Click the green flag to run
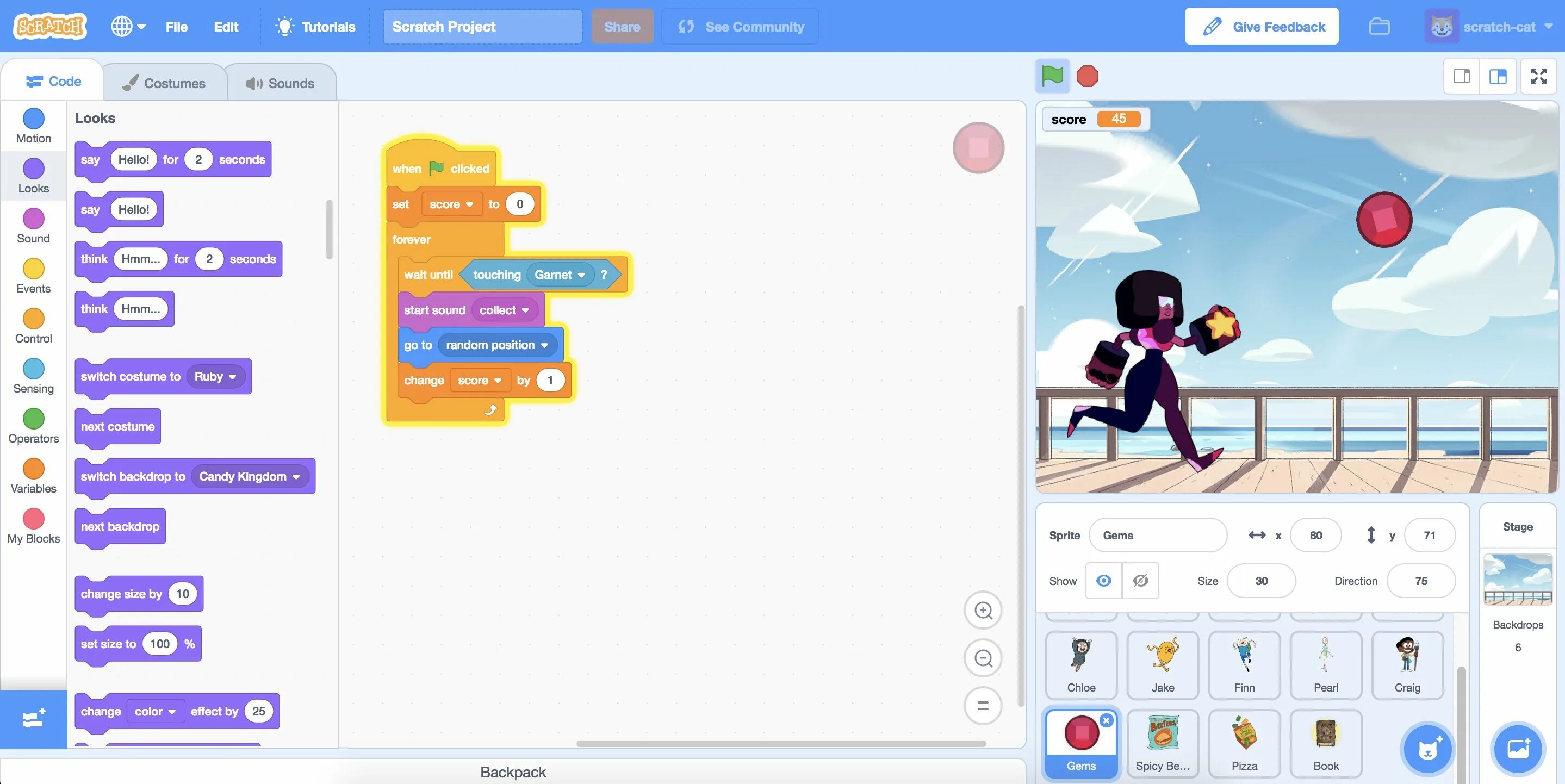This screenshot has height=784, width=1565. (1052, 76)
